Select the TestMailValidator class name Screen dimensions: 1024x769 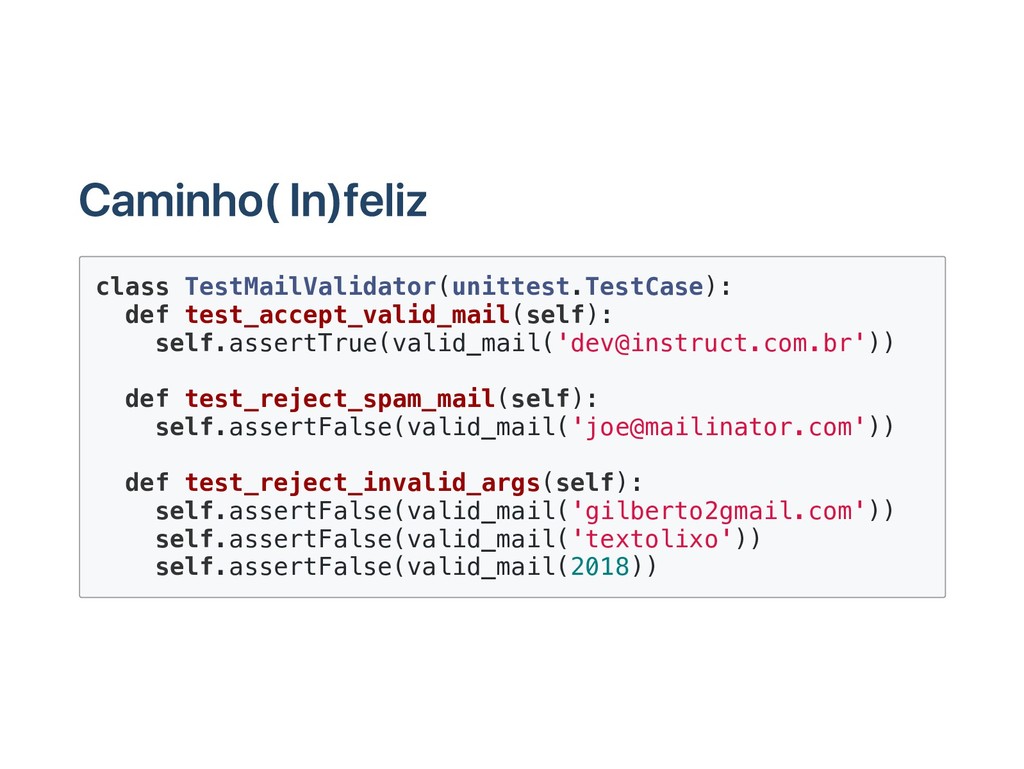pyautogui.click(x=310, y=287)
